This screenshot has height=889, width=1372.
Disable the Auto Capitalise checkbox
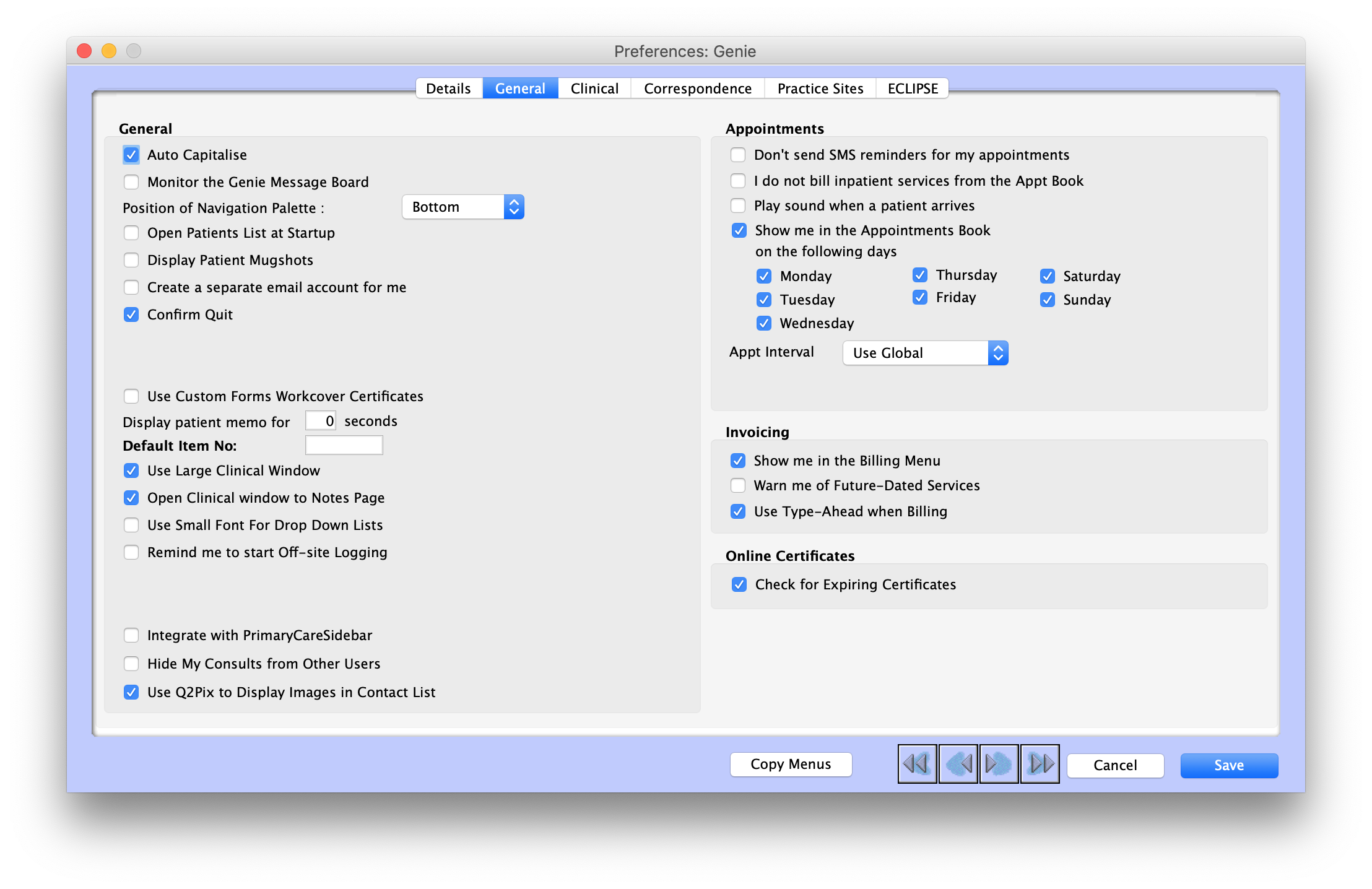coord(131,155)
